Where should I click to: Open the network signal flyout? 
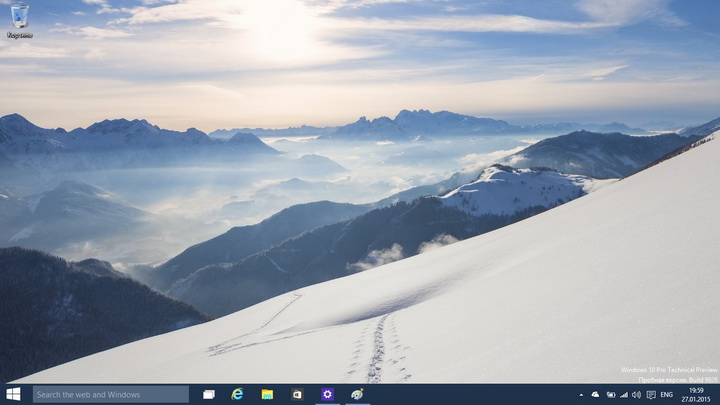point(624,395)
